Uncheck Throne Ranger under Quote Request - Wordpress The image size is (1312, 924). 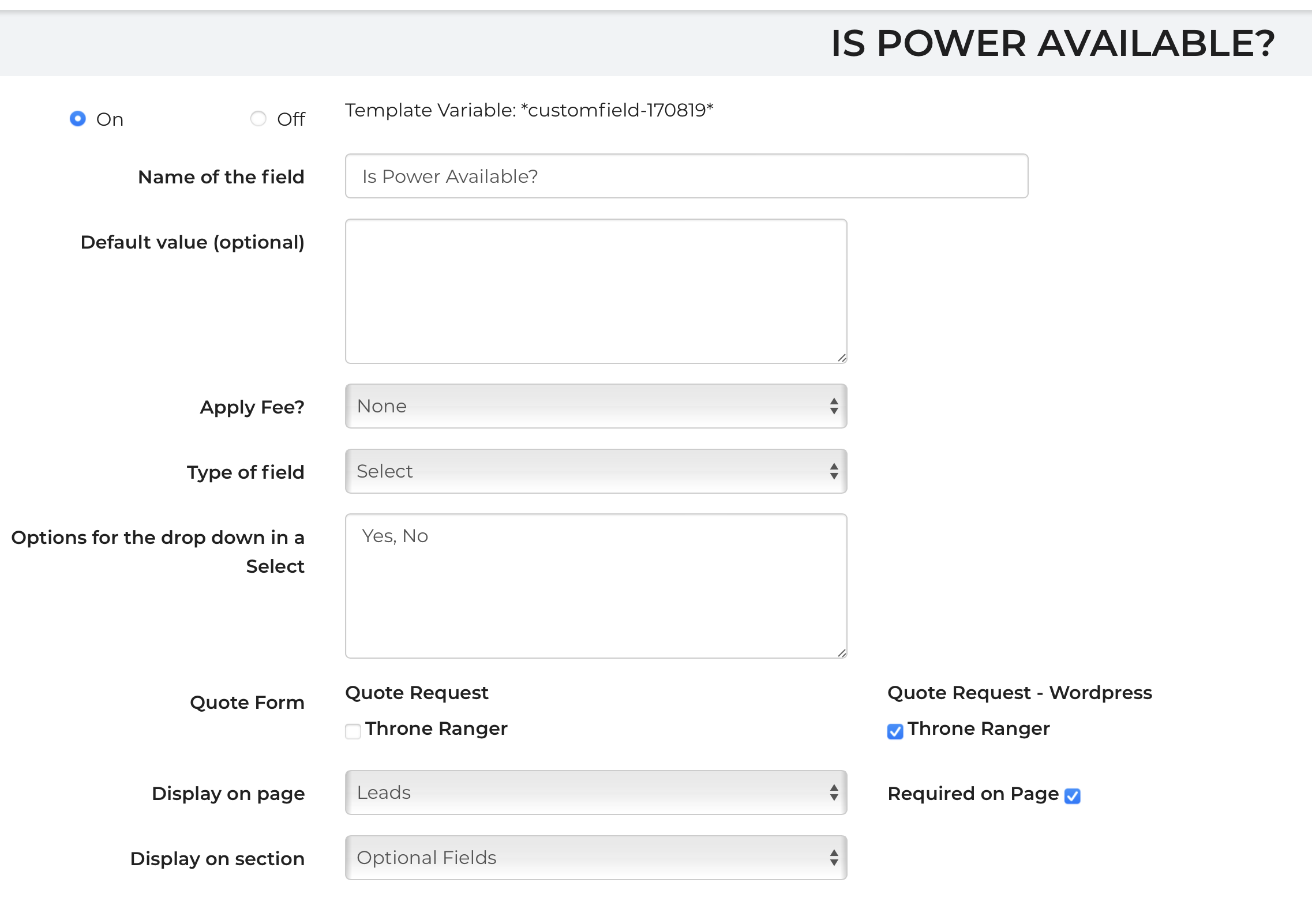point(895,731)
